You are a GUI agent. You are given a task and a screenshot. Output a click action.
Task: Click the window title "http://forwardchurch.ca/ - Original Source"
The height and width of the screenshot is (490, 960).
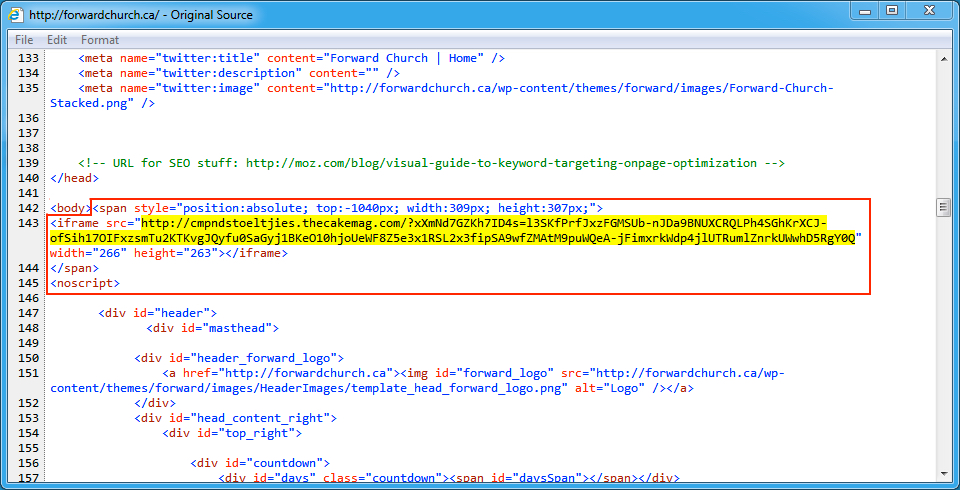coord(141,14)
